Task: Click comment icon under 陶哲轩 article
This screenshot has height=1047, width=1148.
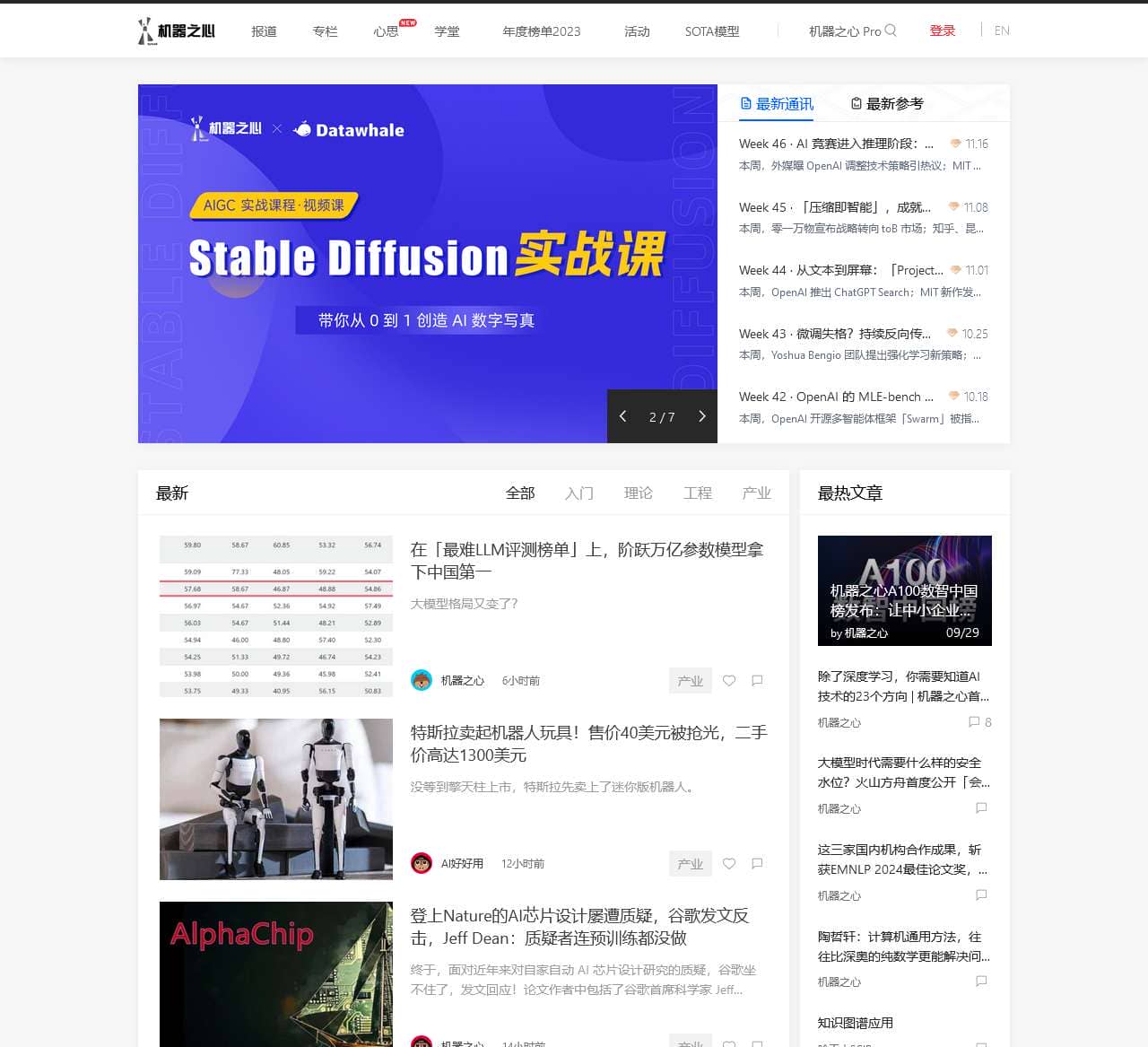Action: pyautogui.click(x=981, y=982)
